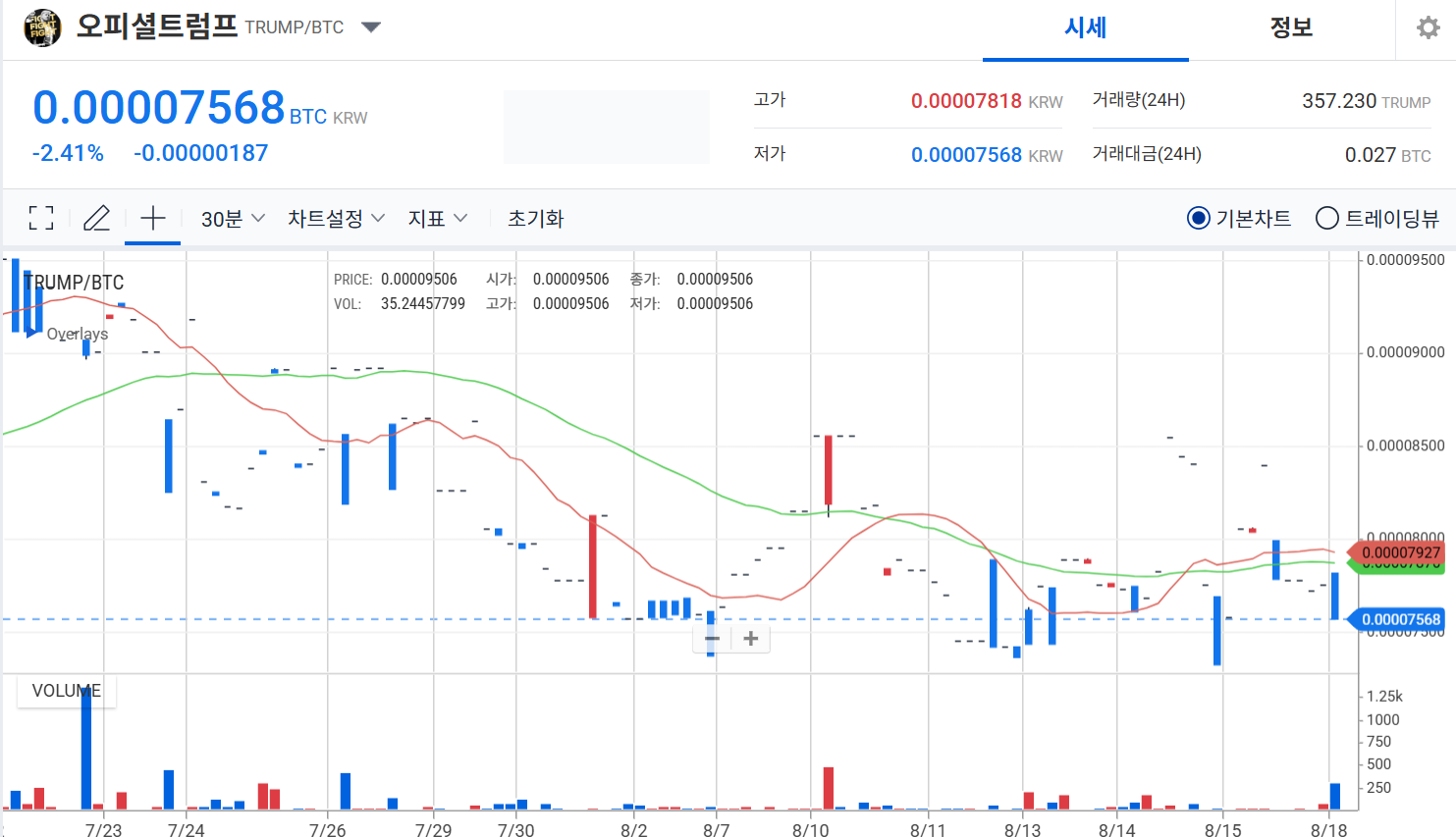Viewport: 1456px width, 837px height.
Task: Click the 초기화 reset button
Action: click(x=536, y=219)
